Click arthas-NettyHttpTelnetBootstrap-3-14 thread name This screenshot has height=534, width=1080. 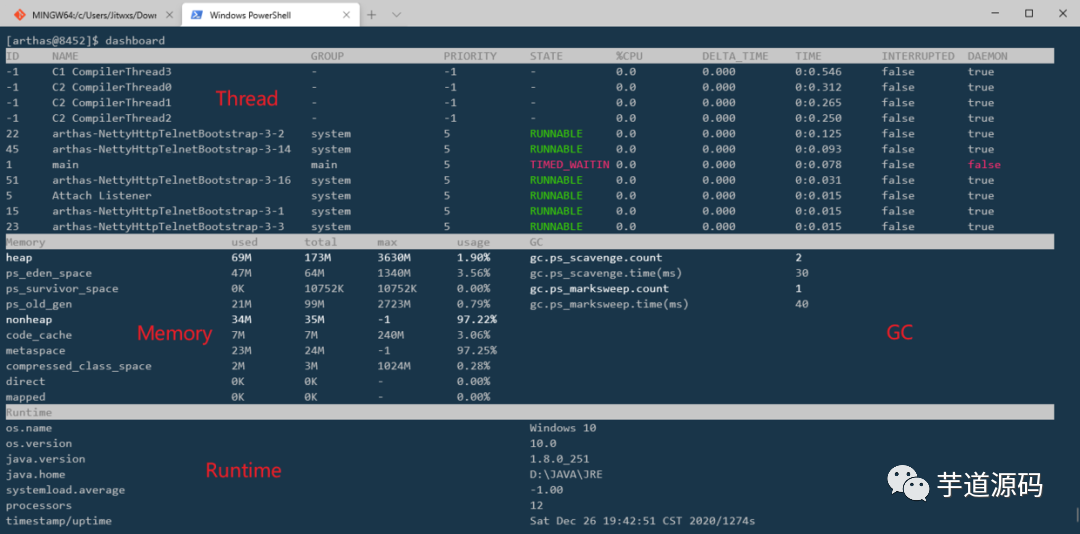pyautogui.click(x=172, y=149)
